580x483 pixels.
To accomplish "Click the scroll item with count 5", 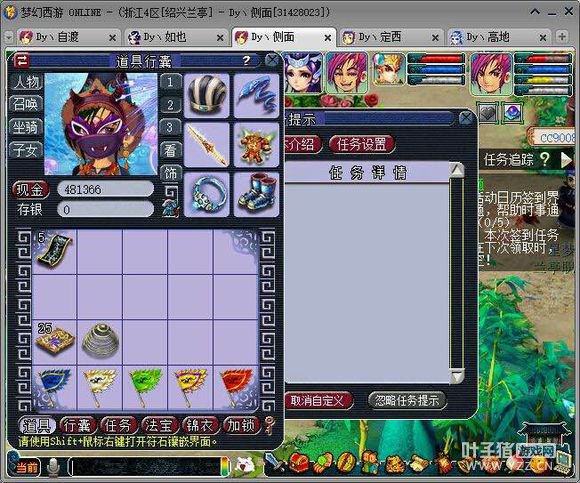I will [54, 251].
